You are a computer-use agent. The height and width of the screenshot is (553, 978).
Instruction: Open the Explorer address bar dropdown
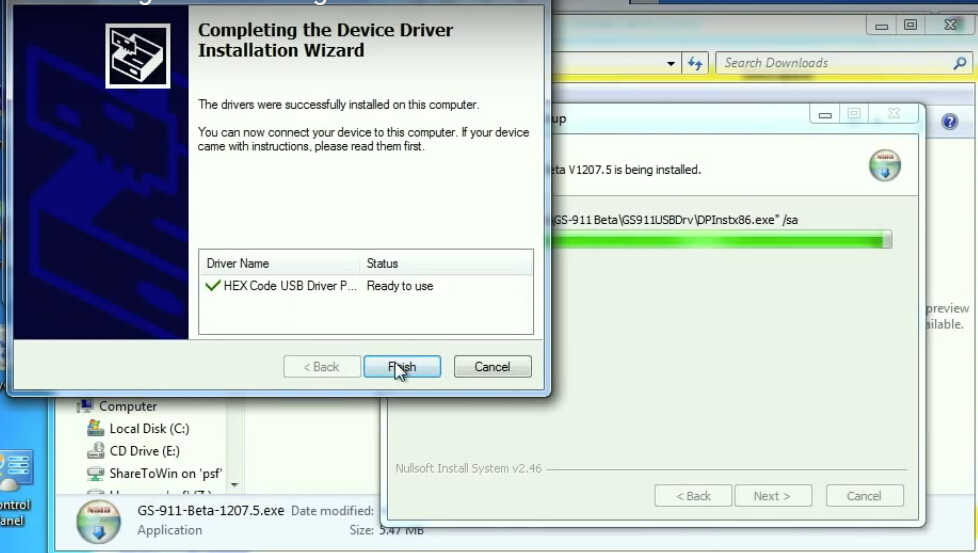point(671,64)
